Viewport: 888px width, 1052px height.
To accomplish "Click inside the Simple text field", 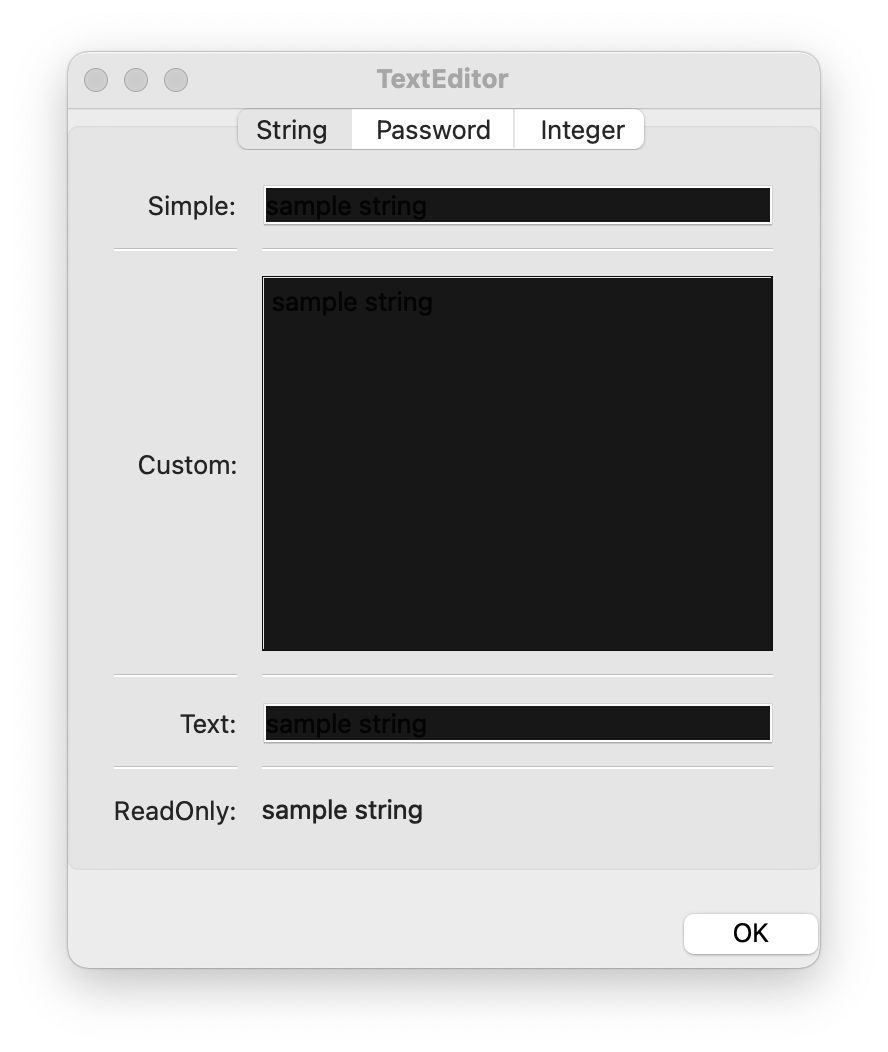I will [517, 205].
